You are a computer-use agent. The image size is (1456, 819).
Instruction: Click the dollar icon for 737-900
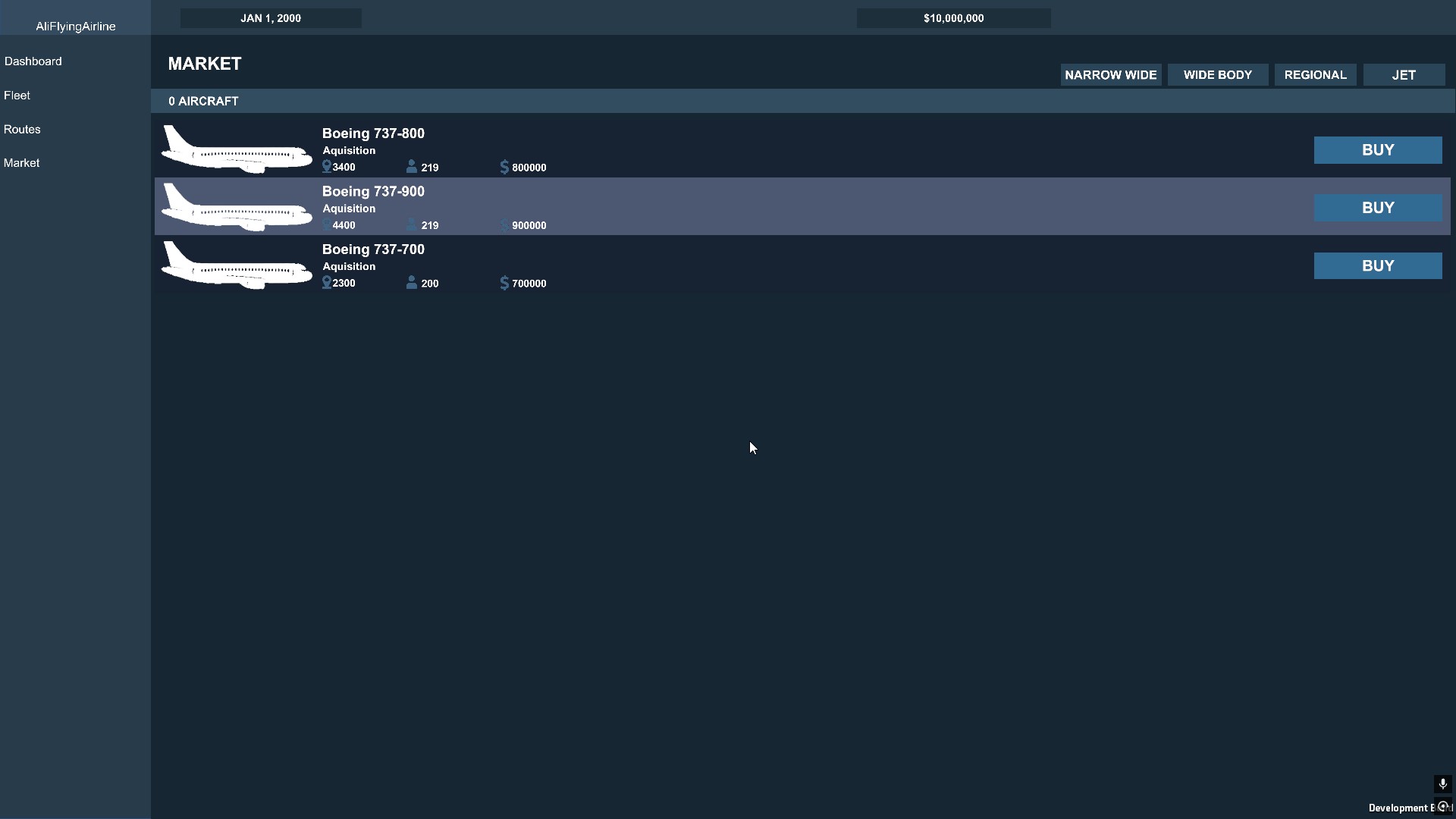coord(504,225)
